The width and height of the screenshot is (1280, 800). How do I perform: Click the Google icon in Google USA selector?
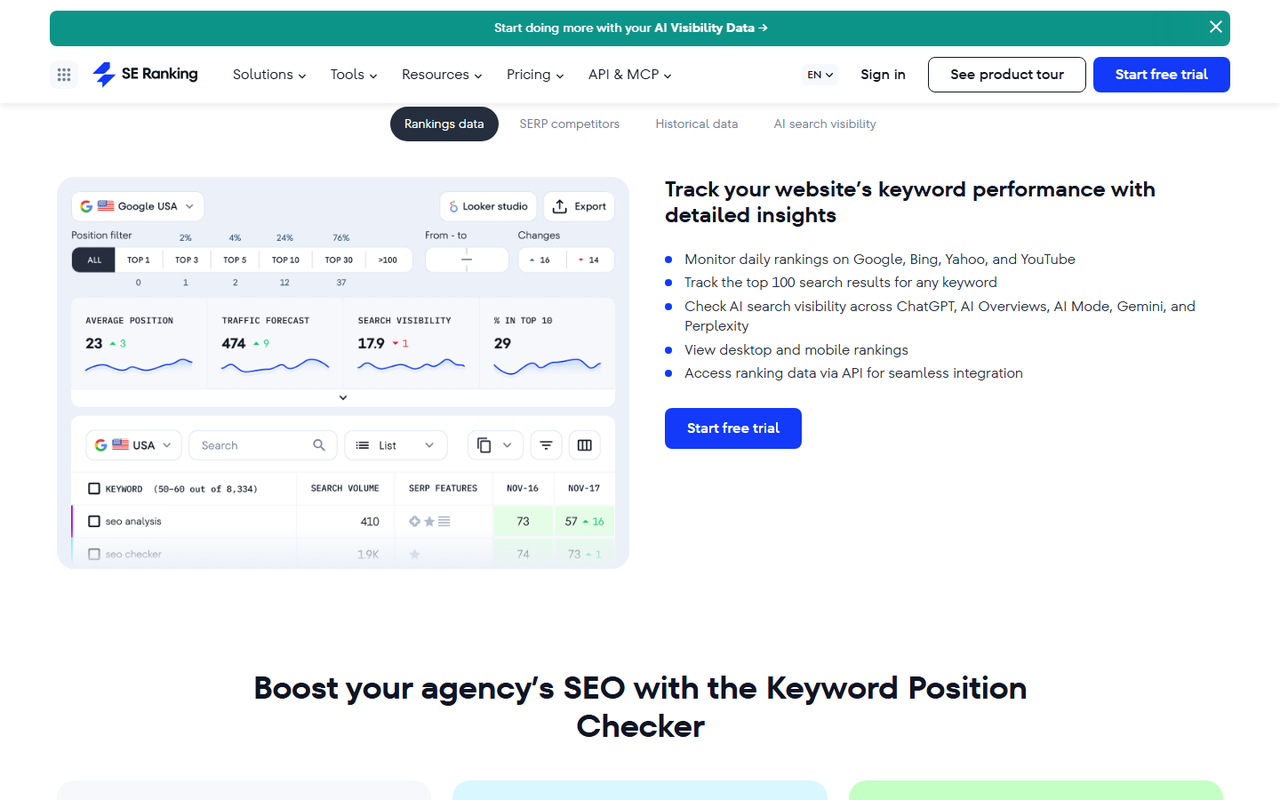[x=87, y=206]
